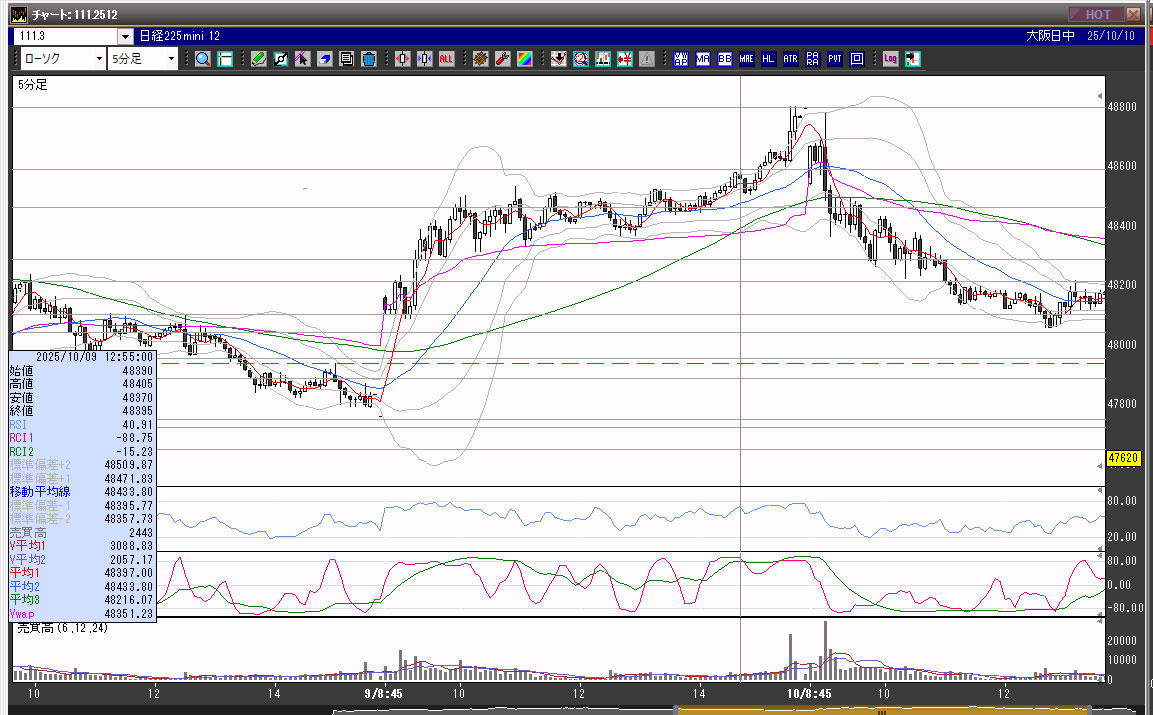The height and width of the screenshot is (715, 1153).
Task: Click the HOT button in title bar
Action: coord(1096,14)
